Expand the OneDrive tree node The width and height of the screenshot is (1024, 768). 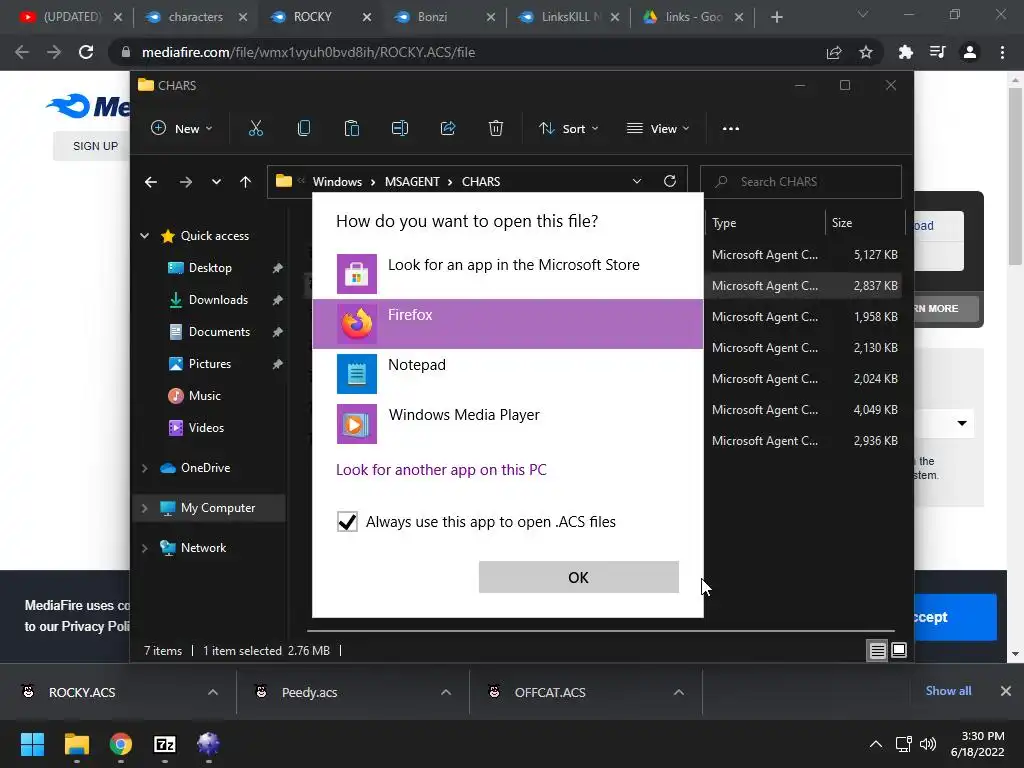(145, 468)
